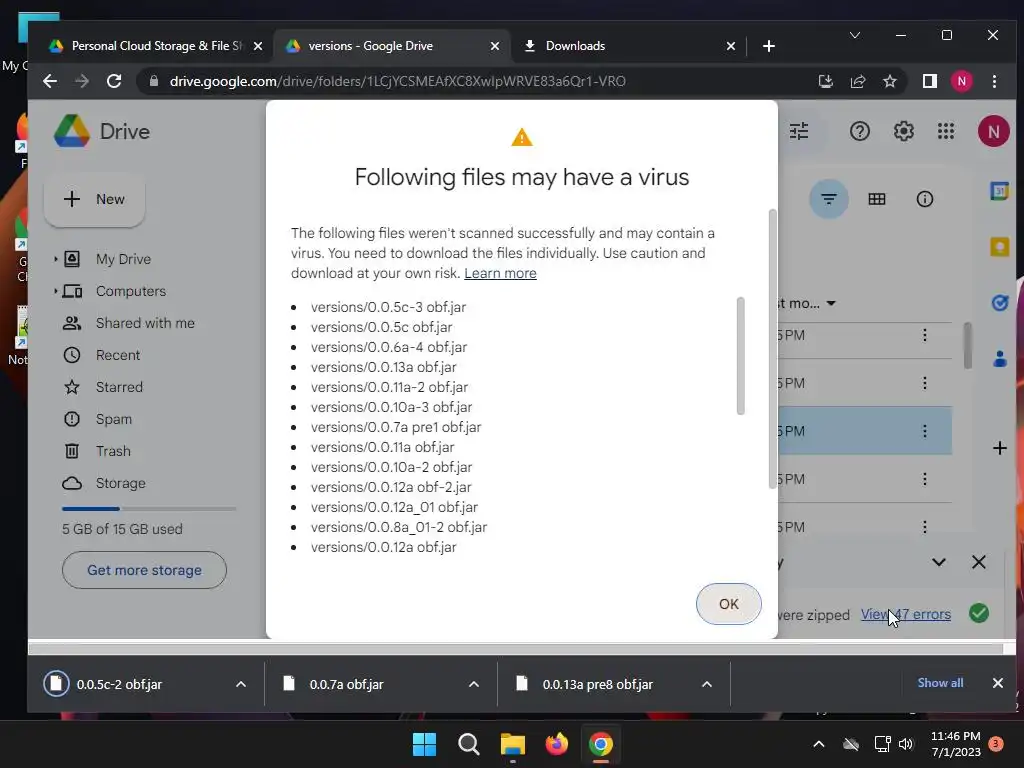This screenshot has height=768, width=1024.
Task: Open options for 0.0.7a obf.jar download
Action: pos(474,684)
